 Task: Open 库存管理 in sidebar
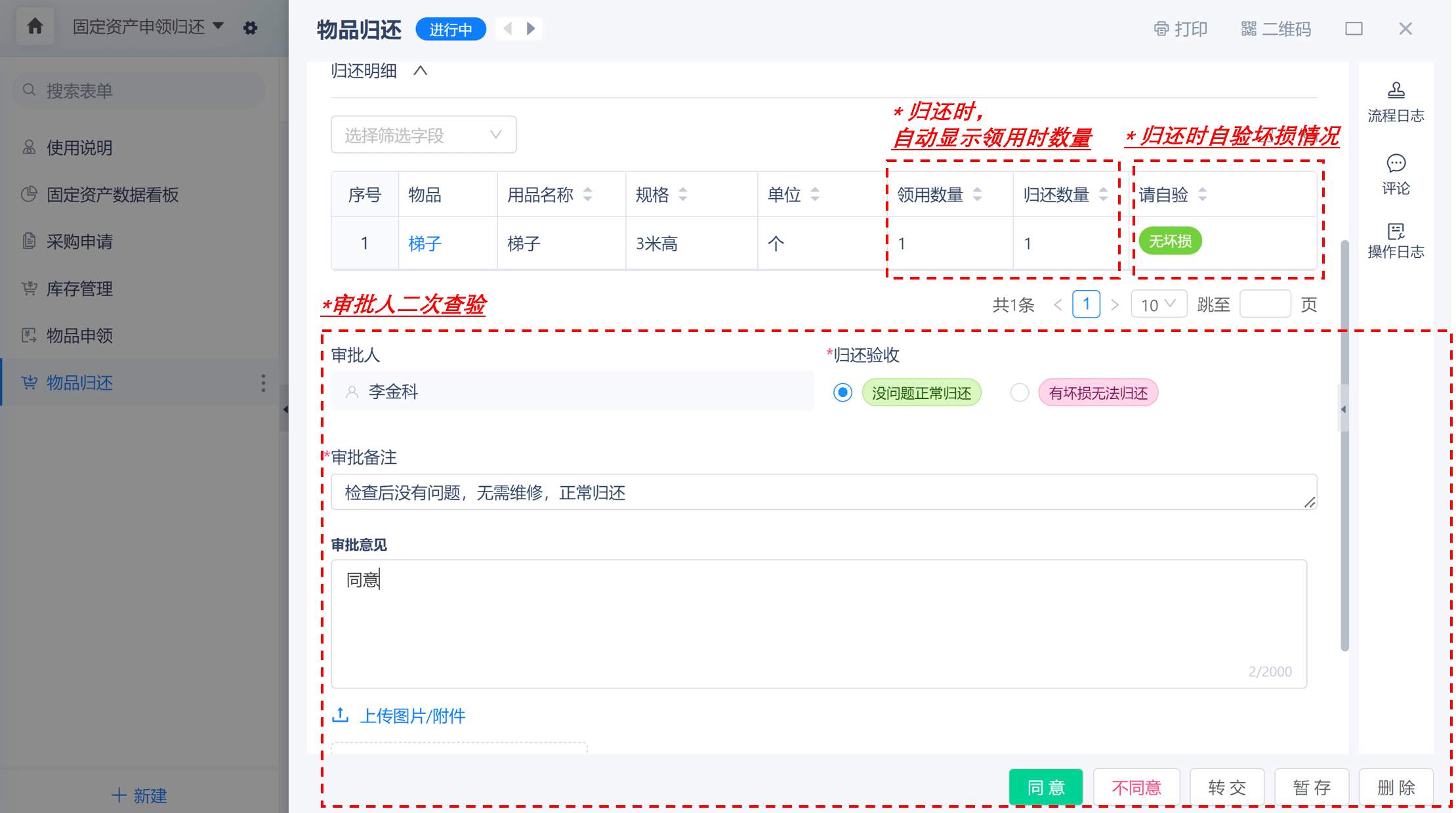(x=79, y=289)
